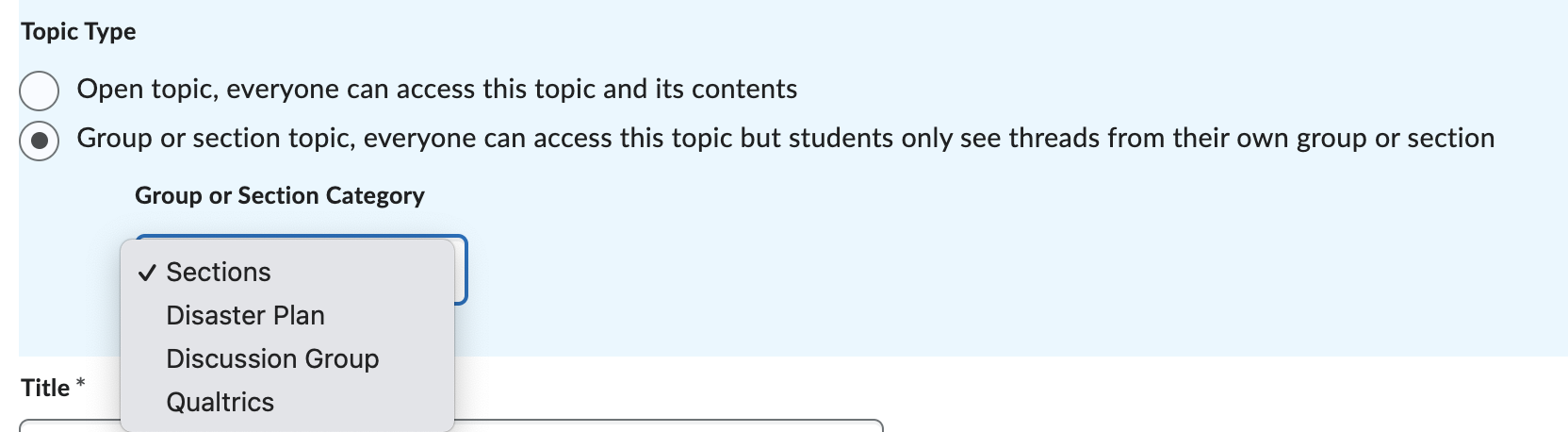Image resolution: width=1568 pixels, height=432 pixels.
Task: Click the required asterisk next to Title
Action: click(x=81, y=384)
